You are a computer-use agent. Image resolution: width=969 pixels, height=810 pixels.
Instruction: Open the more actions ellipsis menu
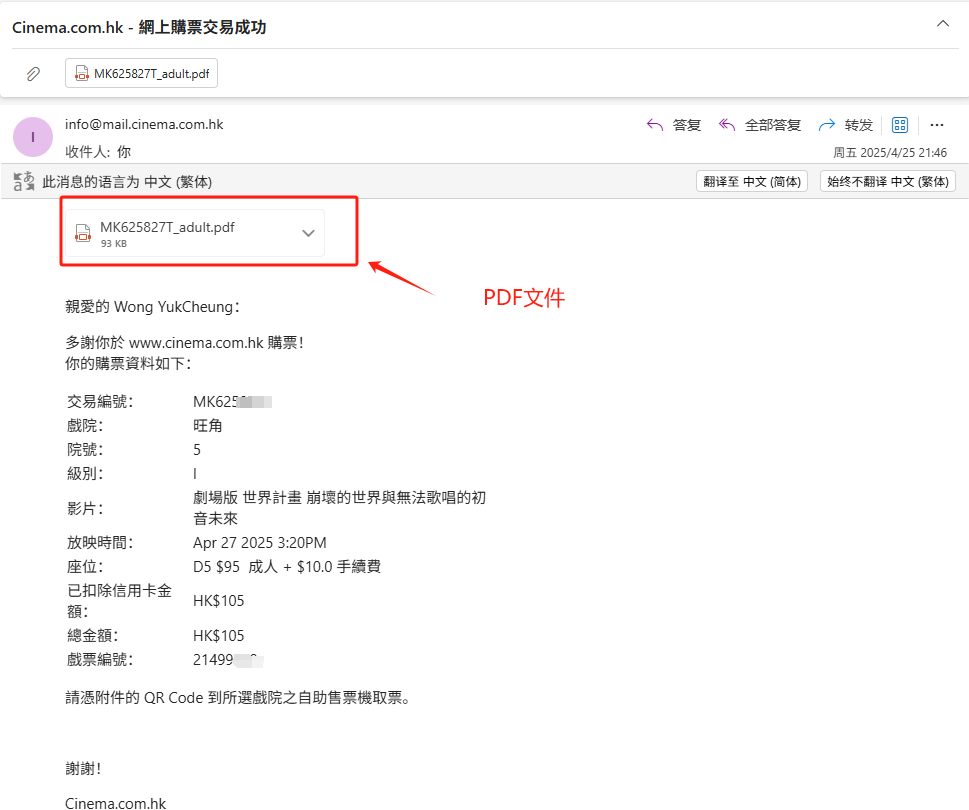[x=937, y=125]
